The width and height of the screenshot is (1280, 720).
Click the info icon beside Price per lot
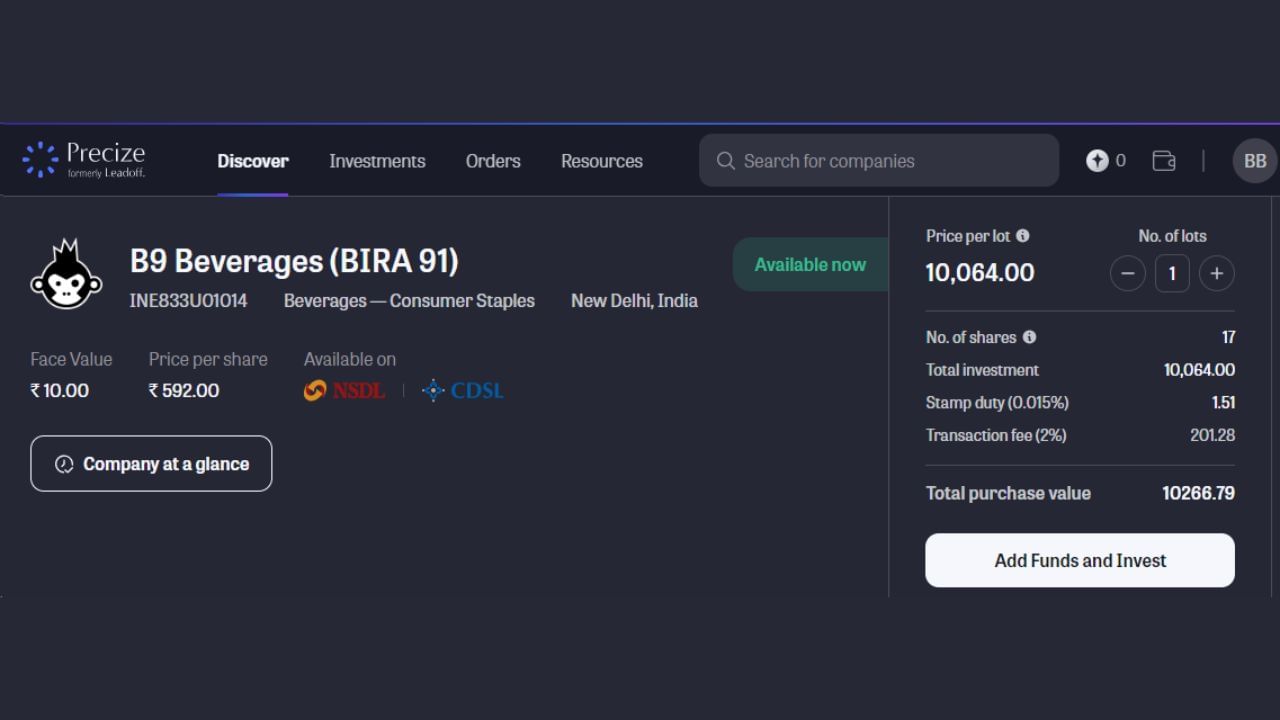click(1023, 236)
